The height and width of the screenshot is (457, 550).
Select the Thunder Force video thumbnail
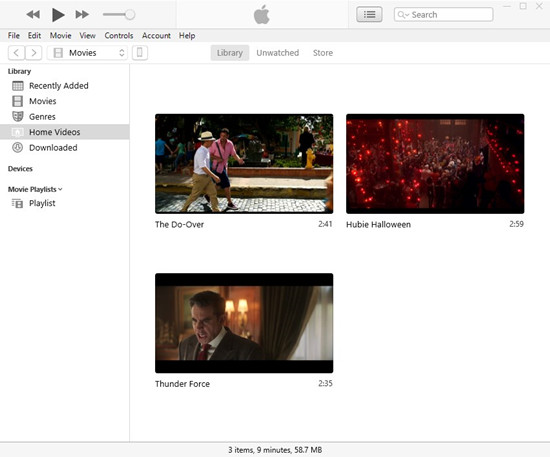(244, 323)
